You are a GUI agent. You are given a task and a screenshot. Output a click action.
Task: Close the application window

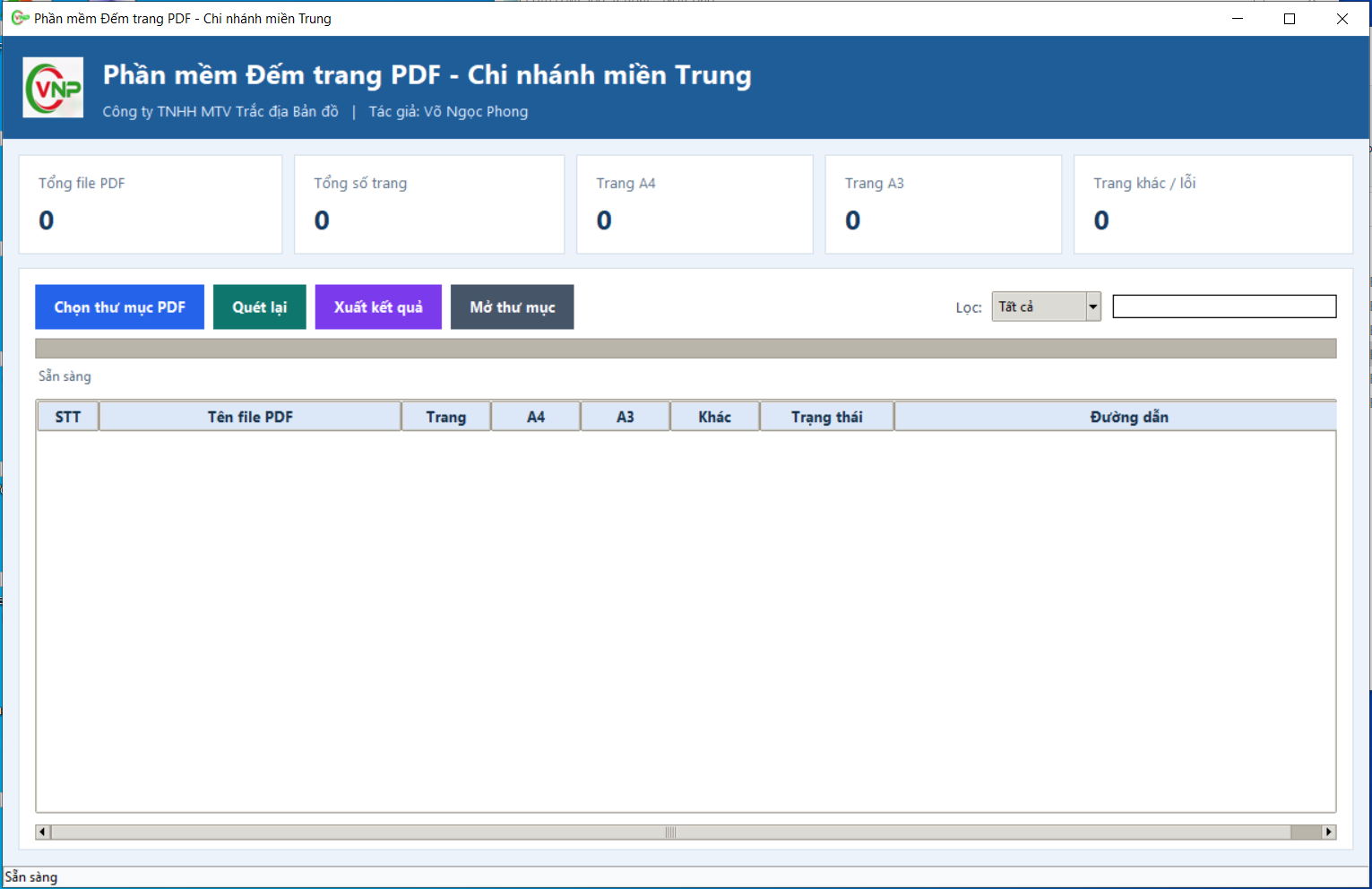point(1342,19)
